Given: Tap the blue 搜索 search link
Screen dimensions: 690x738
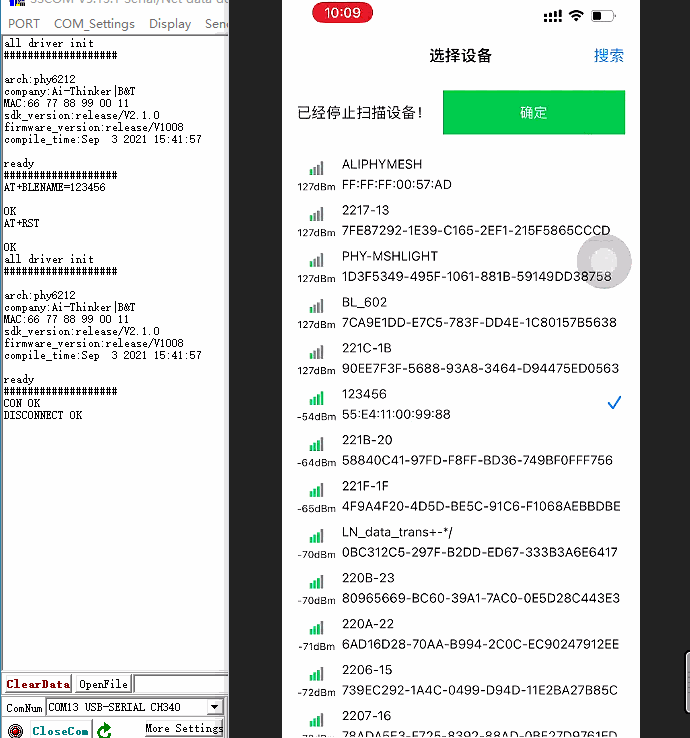Looking at the screenshot, I should tap(609, 56).
